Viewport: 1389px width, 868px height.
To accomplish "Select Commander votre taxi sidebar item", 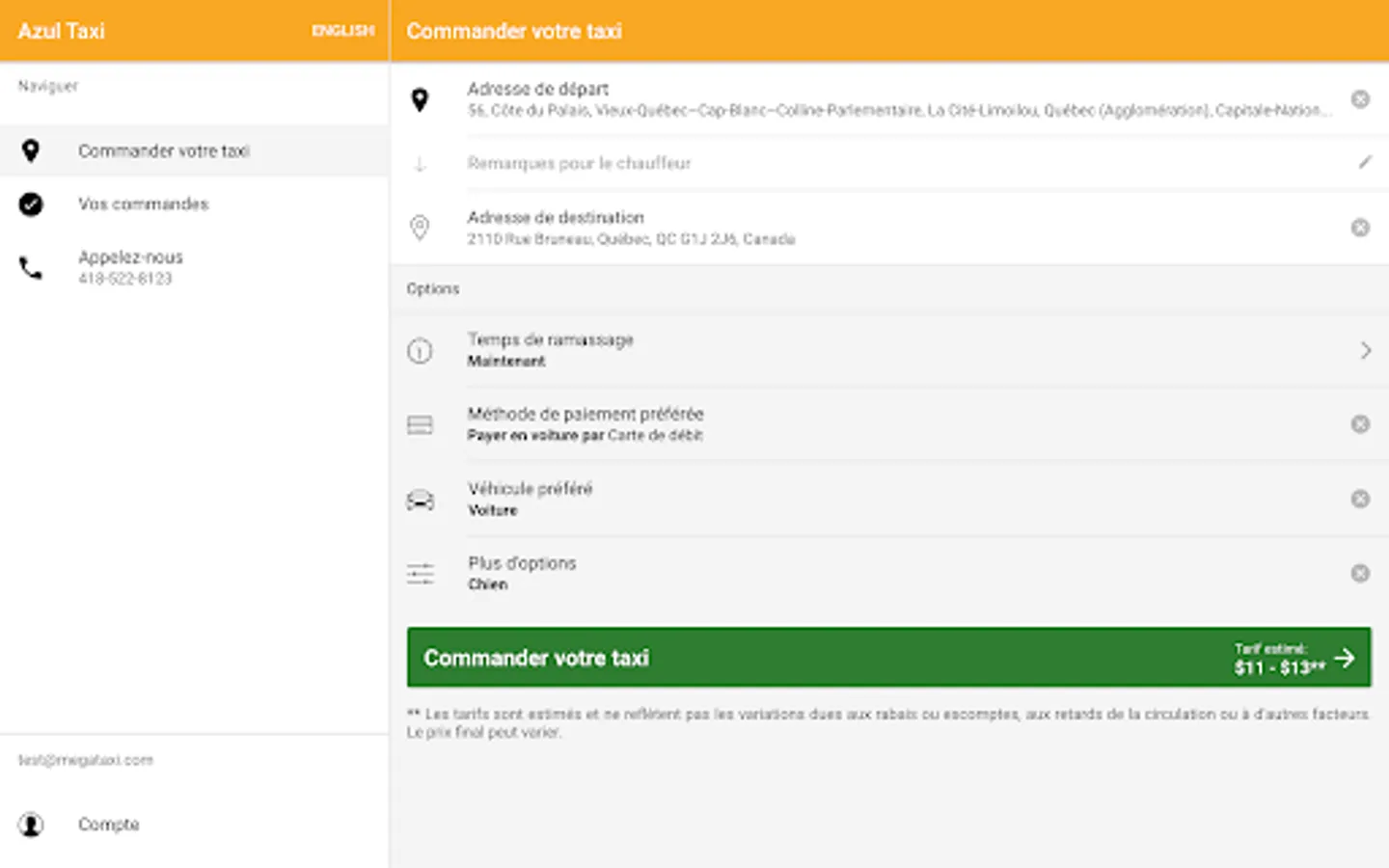I will pos(164,151).
